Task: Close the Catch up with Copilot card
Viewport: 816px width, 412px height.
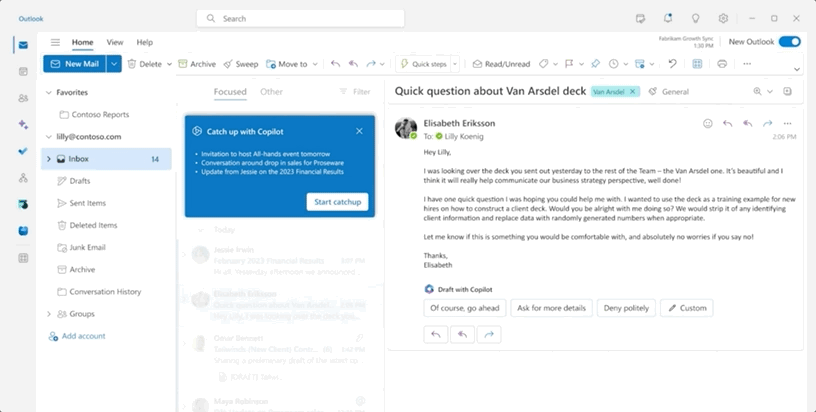Action: (359, 131)
